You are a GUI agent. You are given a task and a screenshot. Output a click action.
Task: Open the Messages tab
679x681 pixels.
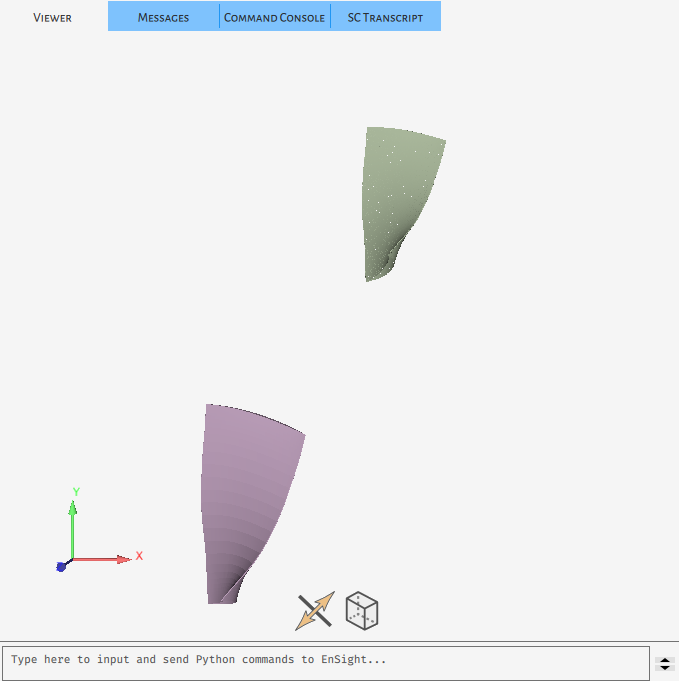tap(163, 17)
